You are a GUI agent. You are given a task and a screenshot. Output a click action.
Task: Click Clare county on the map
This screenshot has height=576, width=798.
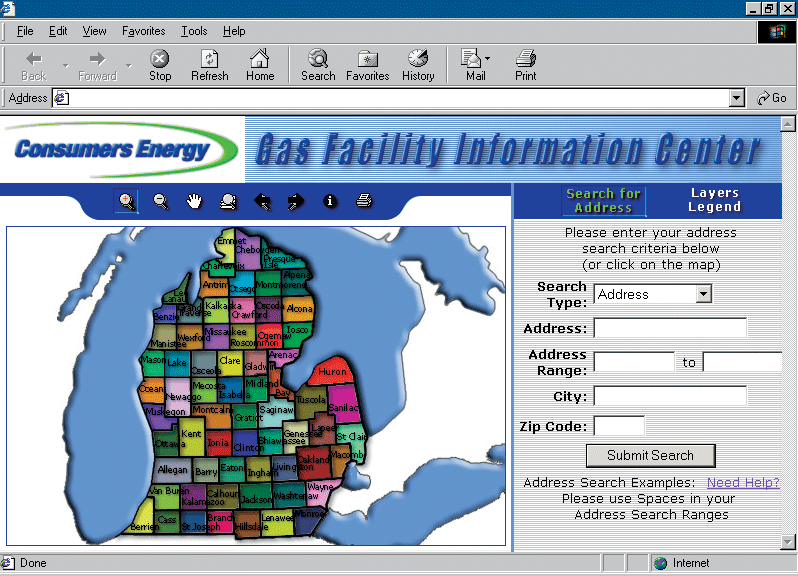click(230, 361)
